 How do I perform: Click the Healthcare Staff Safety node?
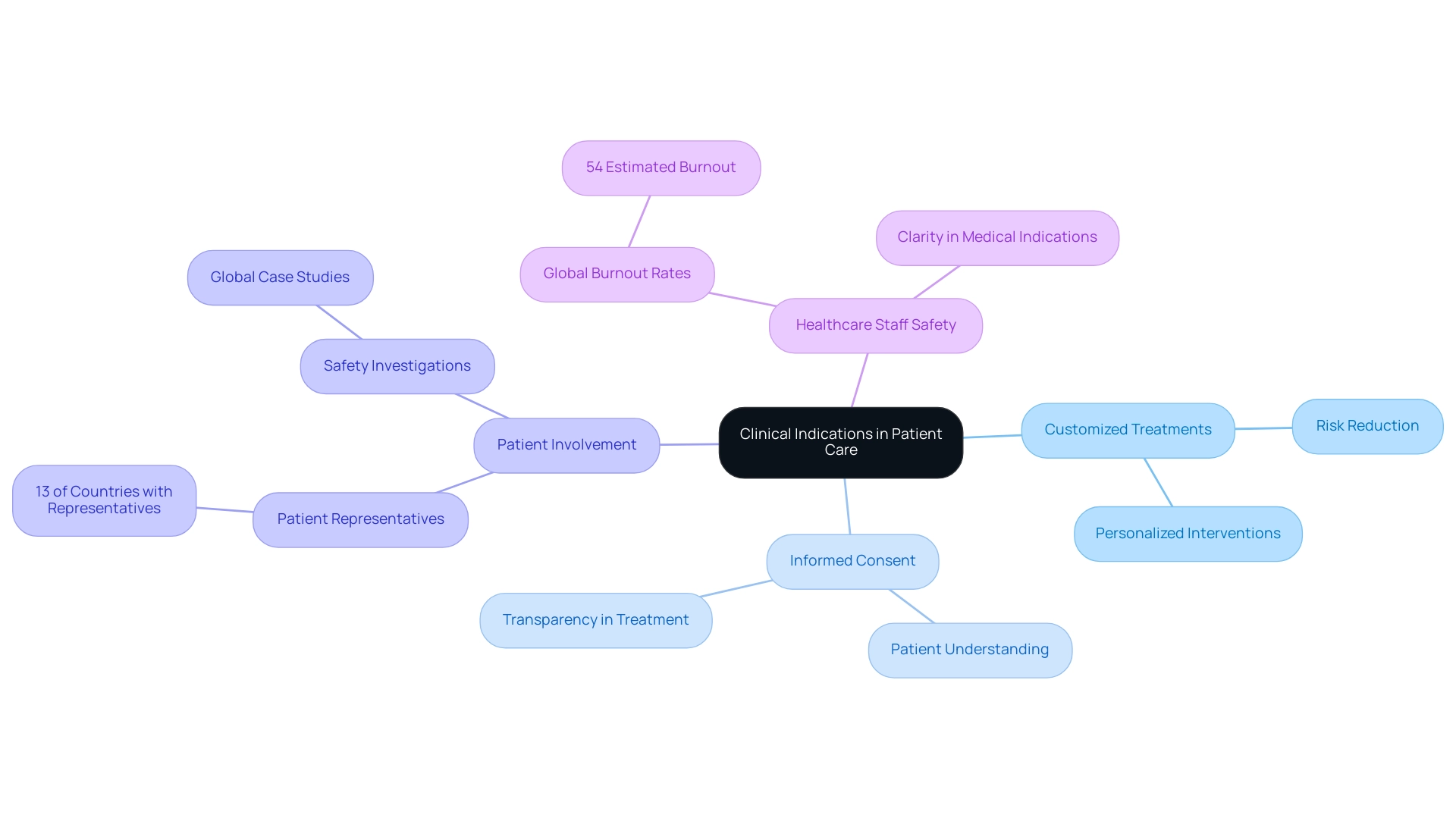click(875, 324)
